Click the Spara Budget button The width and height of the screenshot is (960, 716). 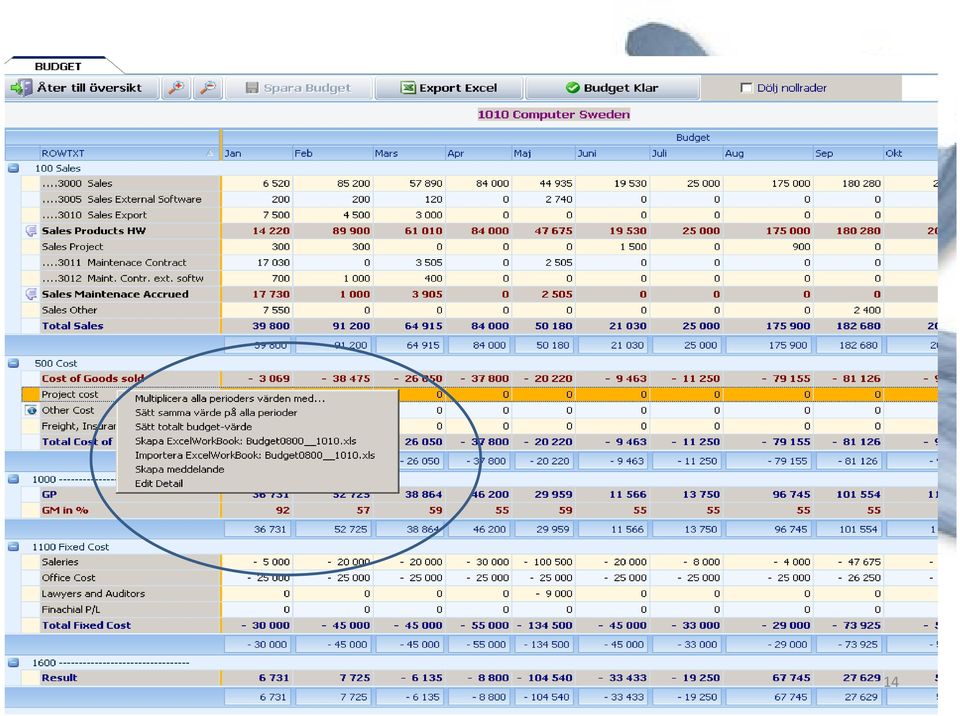[x=299, y=88]
